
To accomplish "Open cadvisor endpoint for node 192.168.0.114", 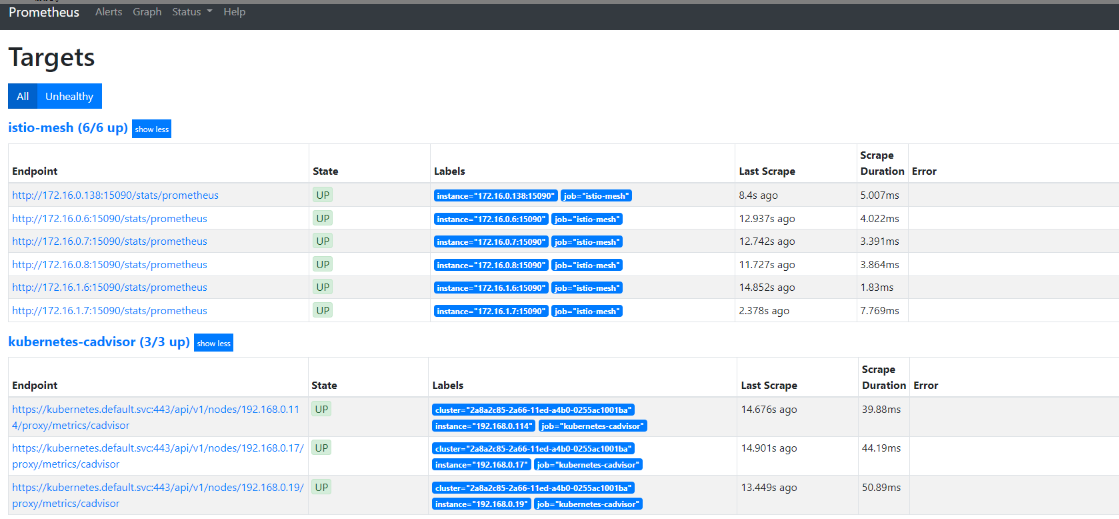I will click(158, 418).
